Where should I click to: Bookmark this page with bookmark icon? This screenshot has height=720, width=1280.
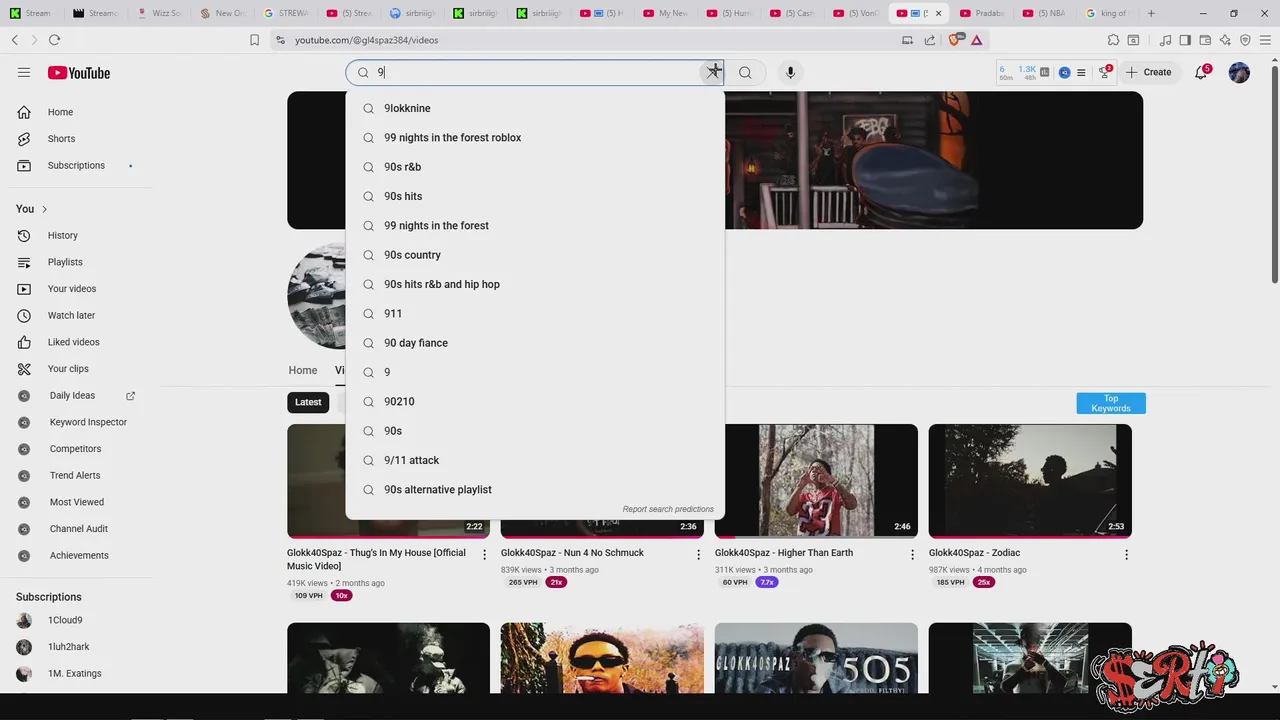254,40
